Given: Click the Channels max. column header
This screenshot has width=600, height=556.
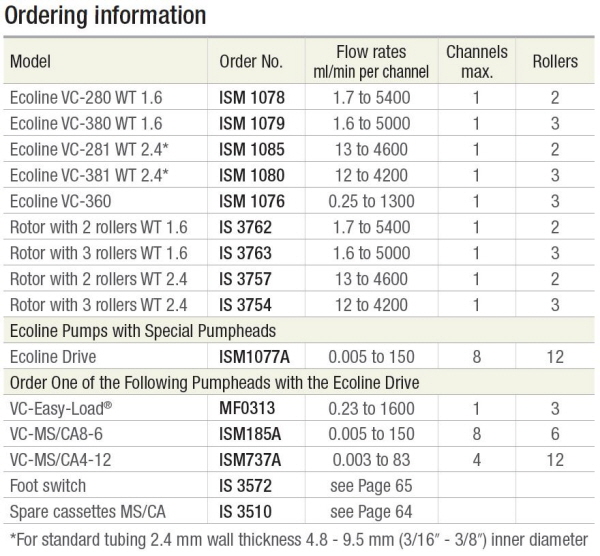Looking at the screenshot, I should (477, 62).
